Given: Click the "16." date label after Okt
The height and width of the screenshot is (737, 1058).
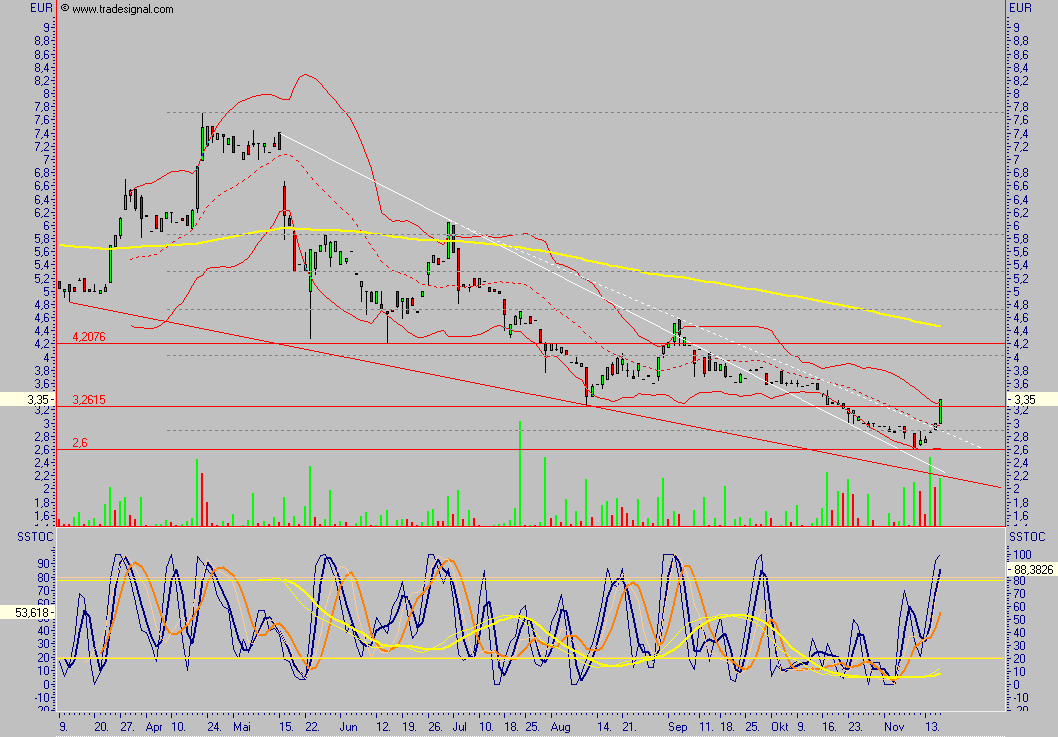Looking at the screenshot, I should pos(829,727).
